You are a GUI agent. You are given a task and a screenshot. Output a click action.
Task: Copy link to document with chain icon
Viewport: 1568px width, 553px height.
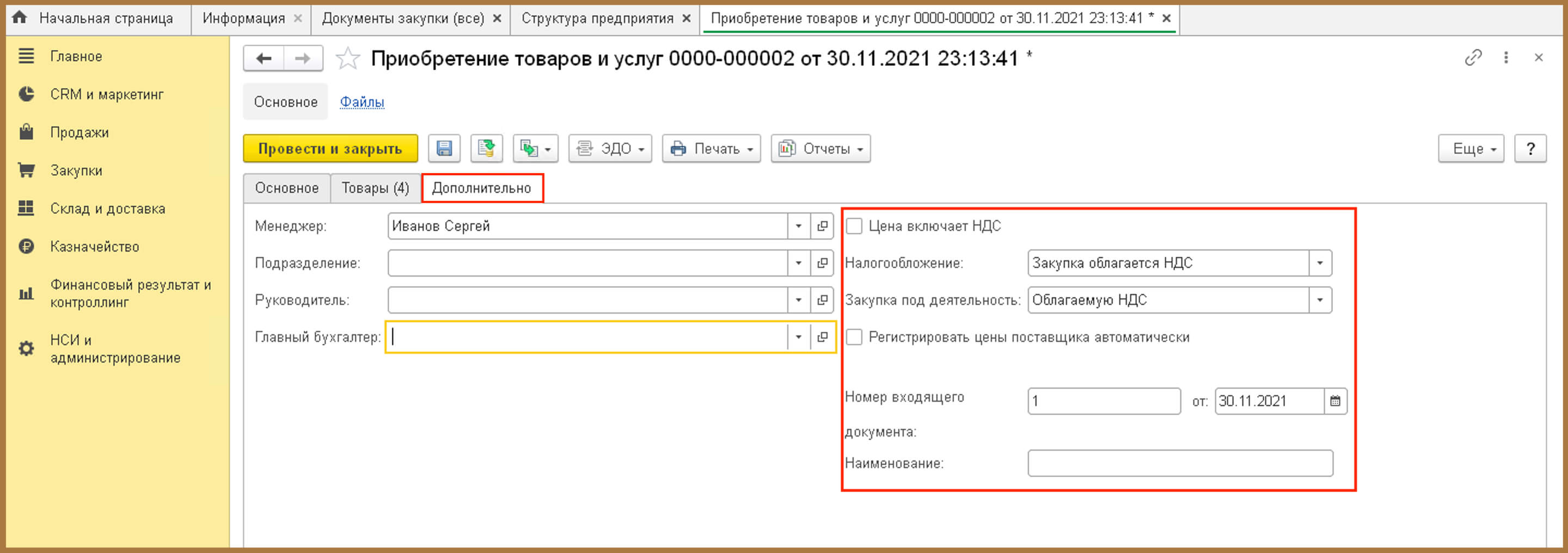[x=1473, y=58]
